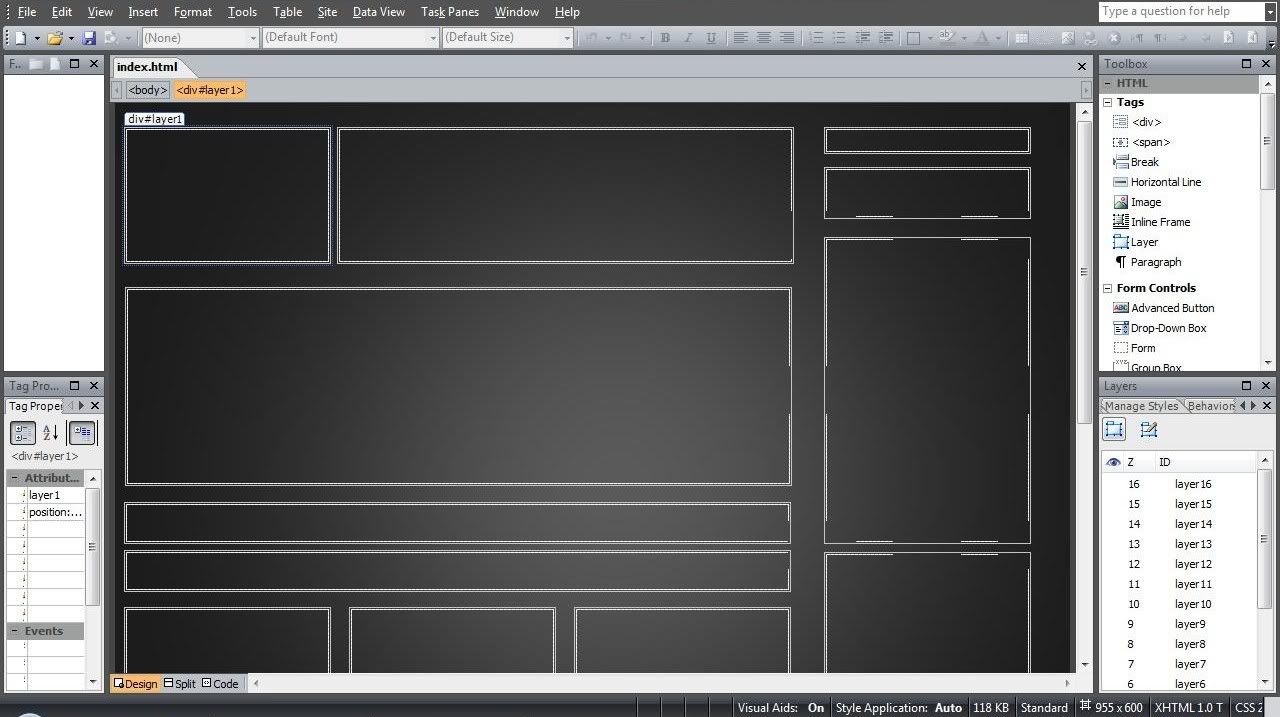
Task: Switch to the Code view tab
Action: coord(220,684)
